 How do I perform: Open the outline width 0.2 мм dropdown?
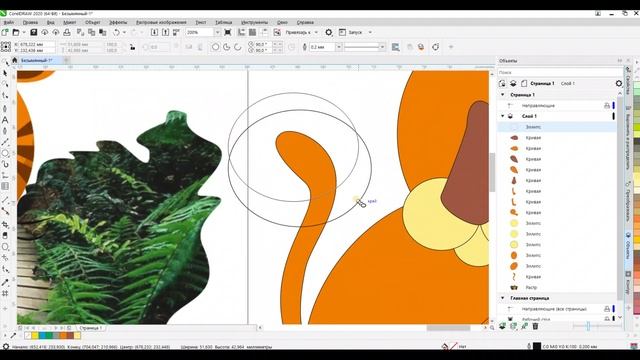click(338, 47)
